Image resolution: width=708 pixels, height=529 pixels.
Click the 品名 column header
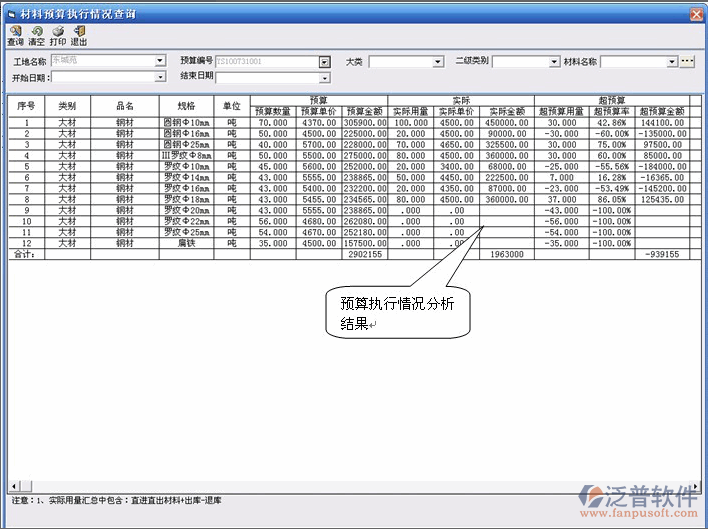pos(124,106)
